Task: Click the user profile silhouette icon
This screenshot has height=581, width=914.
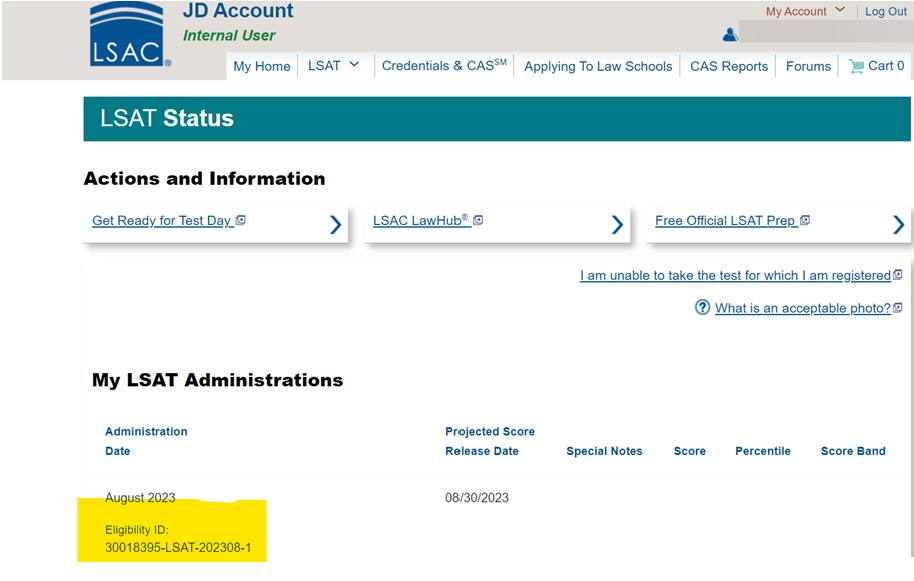Action: point(730,33)
